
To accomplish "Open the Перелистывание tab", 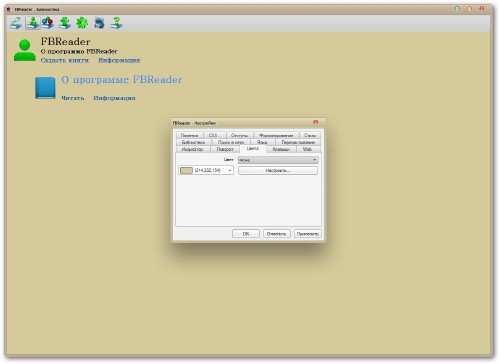I will [x=298, y=142].
